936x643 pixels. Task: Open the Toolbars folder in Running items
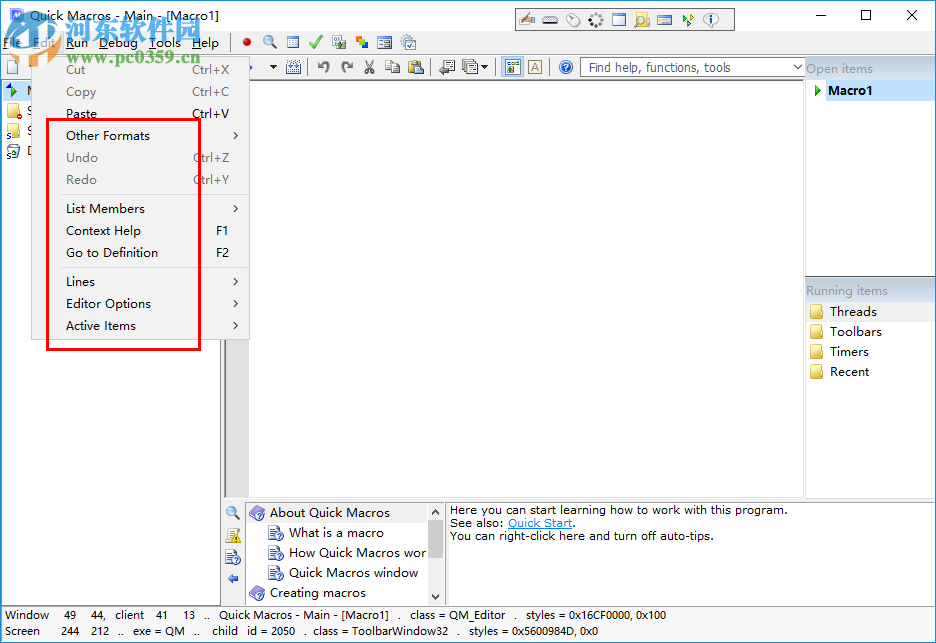click(x=855, y=331)
